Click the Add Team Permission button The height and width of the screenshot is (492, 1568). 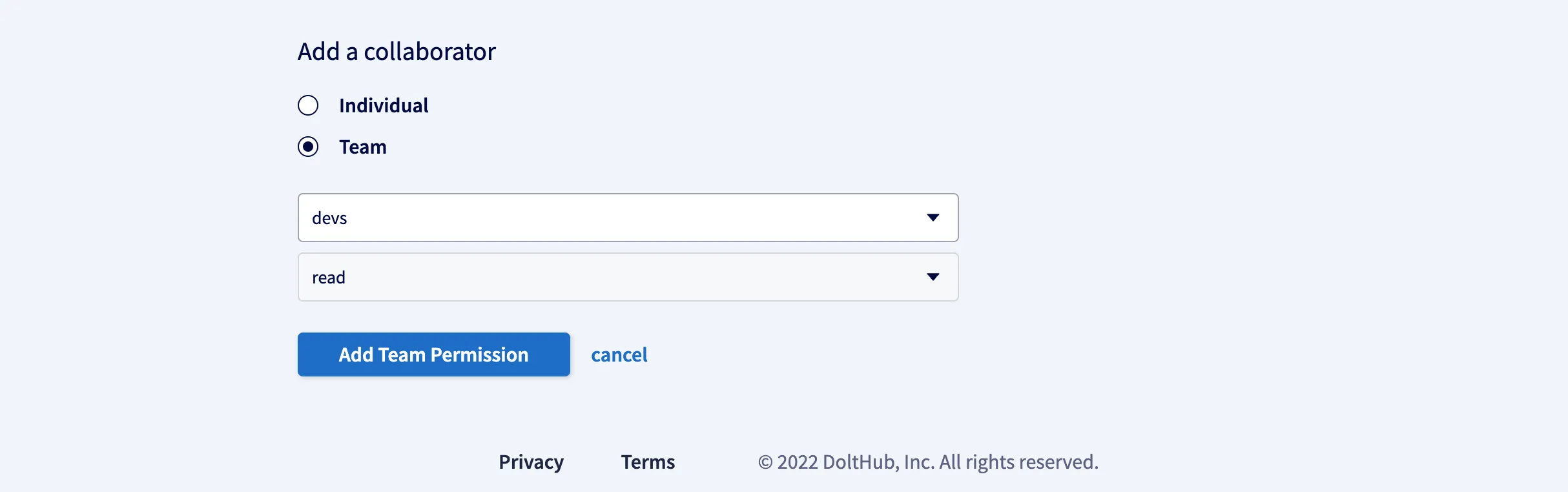tap(433, 354)
